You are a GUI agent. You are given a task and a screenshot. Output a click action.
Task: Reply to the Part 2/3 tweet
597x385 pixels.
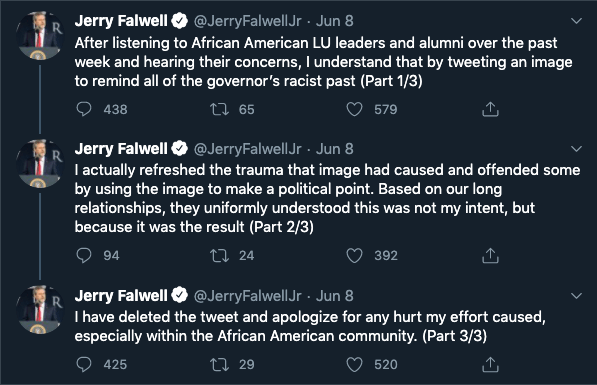[84, 256]
